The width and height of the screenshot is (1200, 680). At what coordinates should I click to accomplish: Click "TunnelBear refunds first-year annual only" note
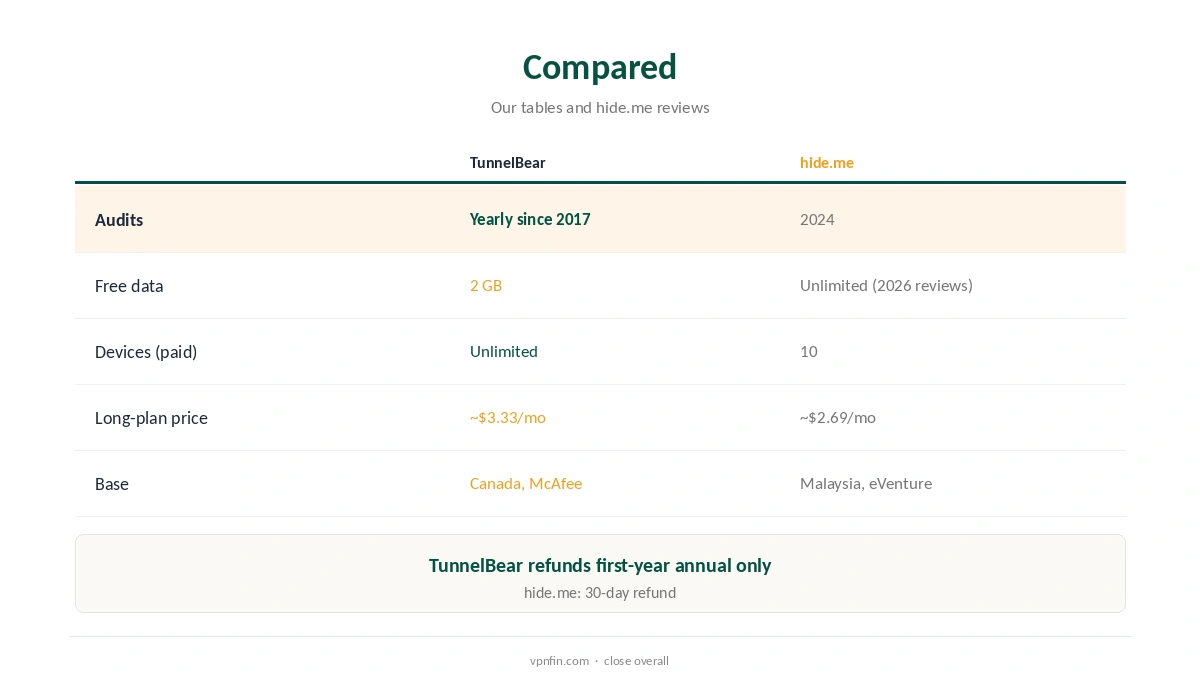[600, 565]
